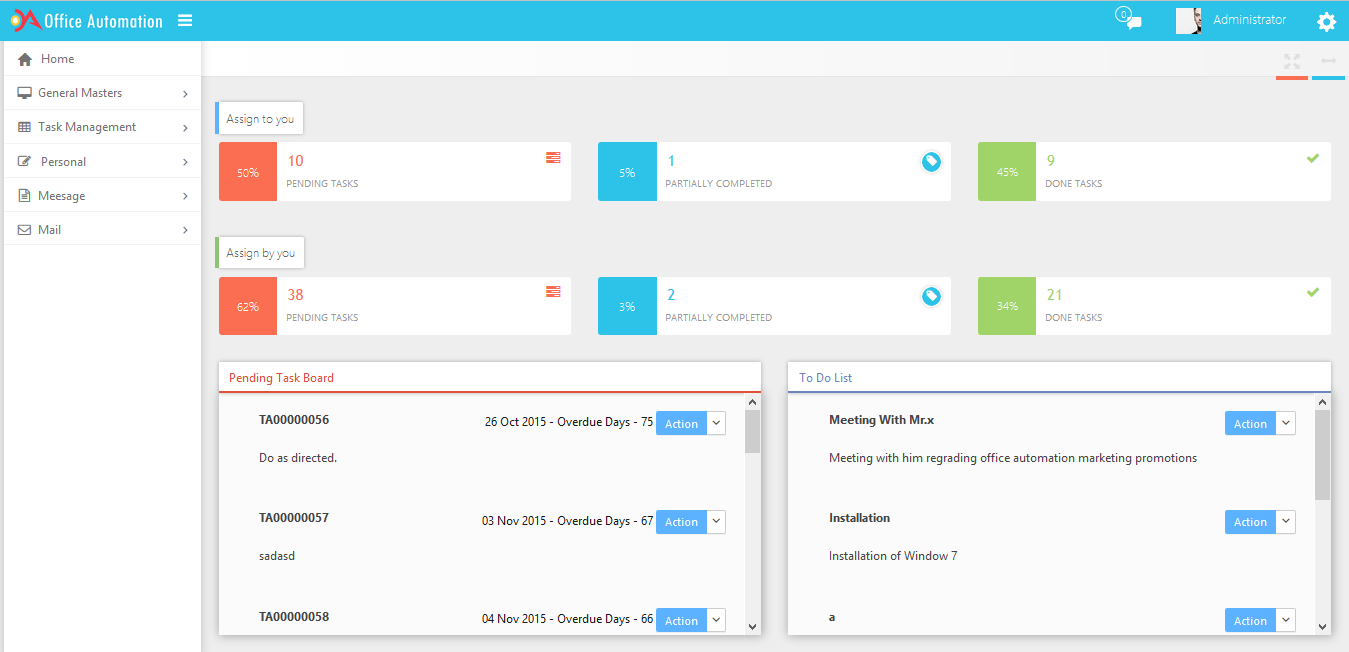Expand the General Masters chevron
Viewport: 1349px width, 652px height.
186,94
